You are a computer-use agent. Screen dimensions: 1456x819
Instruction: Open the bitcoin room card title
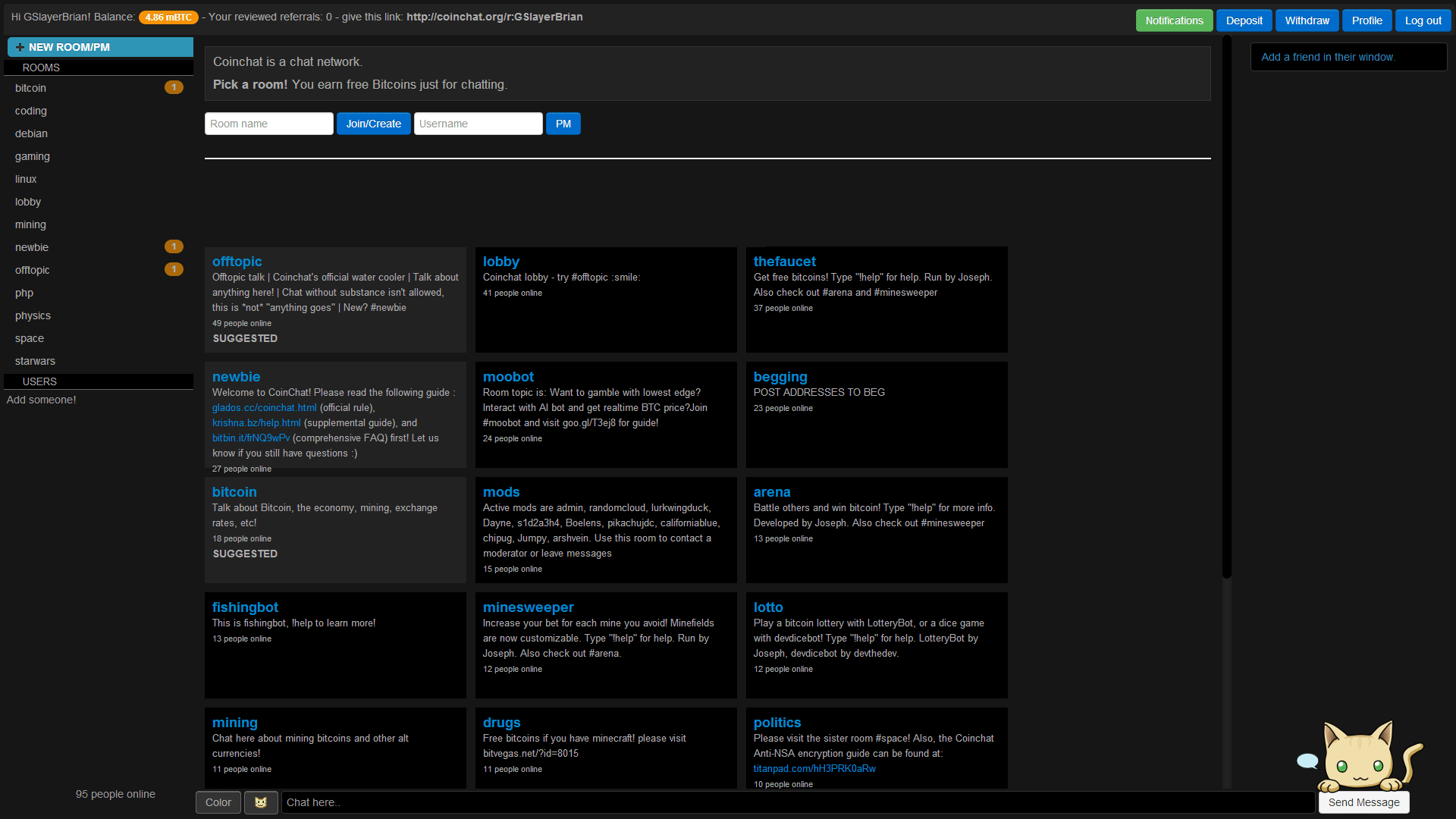point(234,491)
